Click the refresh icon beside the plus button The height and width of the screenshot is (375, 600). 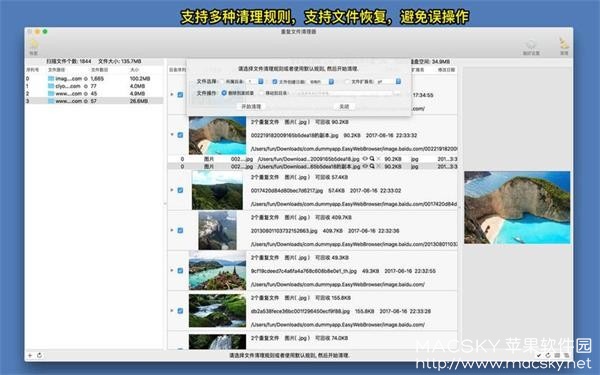[39, 355]
